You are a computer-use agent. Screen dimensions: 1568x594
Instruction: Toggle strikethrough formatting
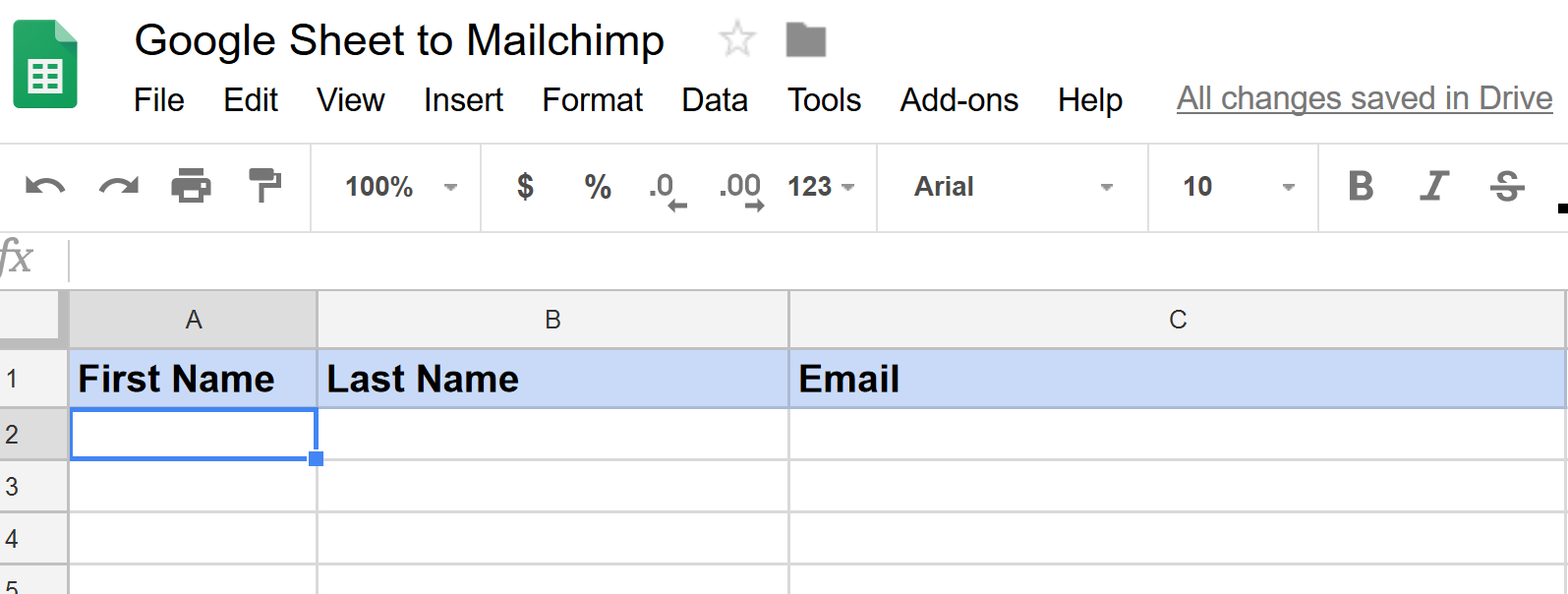coord(1507,186)
